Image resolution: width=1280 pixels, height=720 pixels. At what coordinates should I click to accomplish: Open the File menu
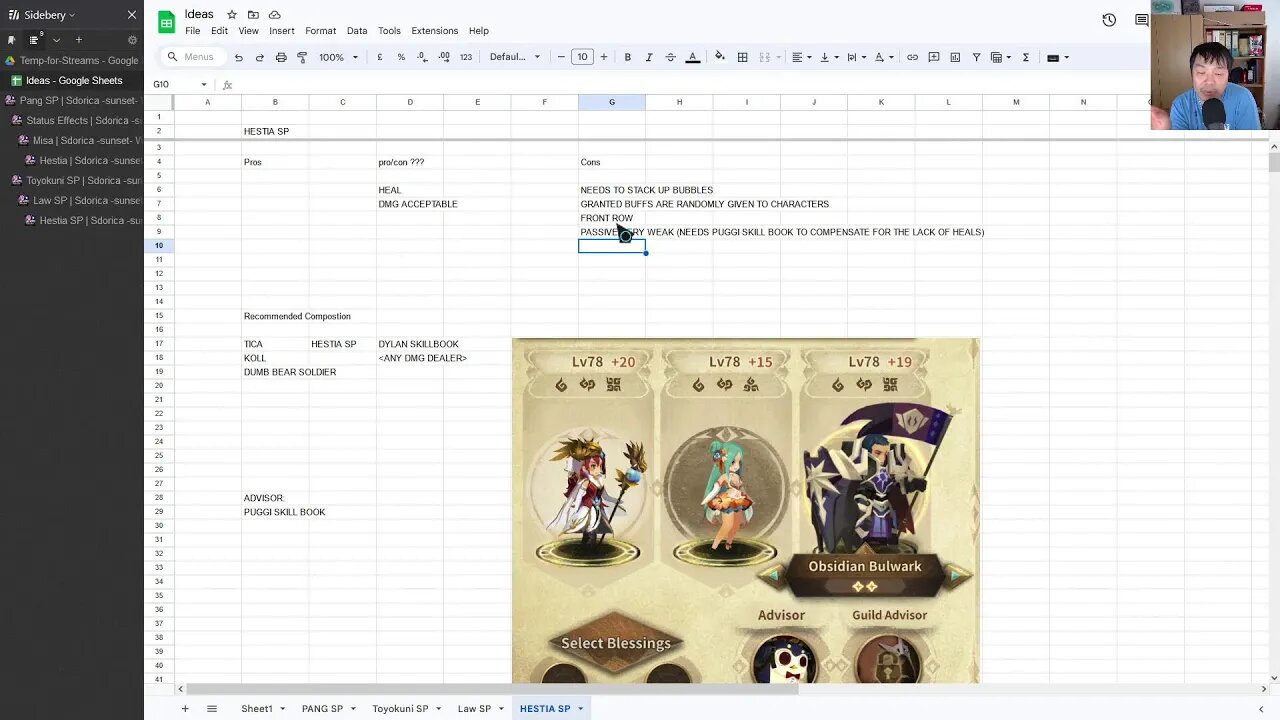click(x=192, y=31)
